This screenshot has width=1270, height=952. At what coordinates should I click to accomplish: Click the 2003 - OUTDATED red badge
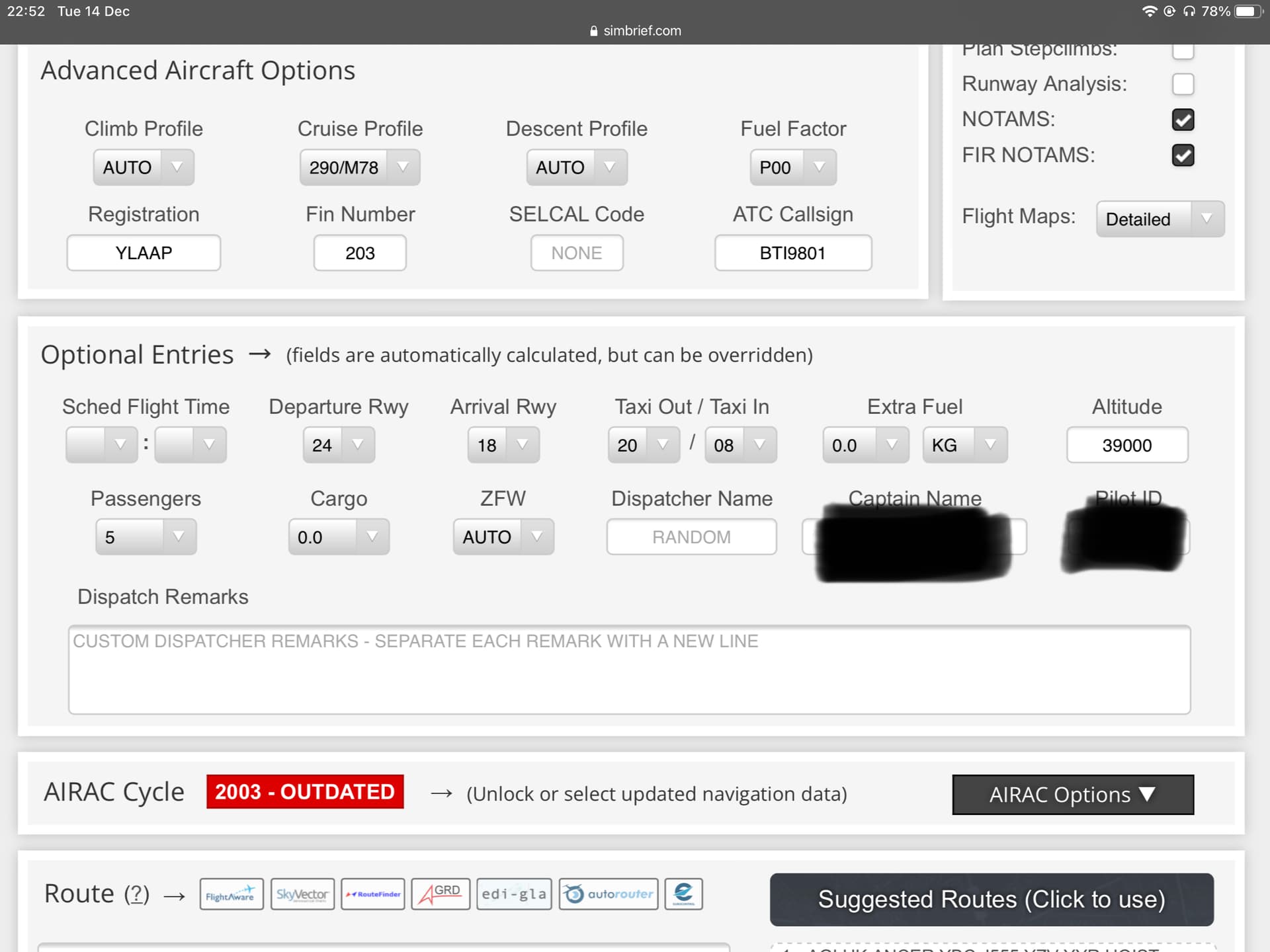pyautogui.click(x=305, y=791)
